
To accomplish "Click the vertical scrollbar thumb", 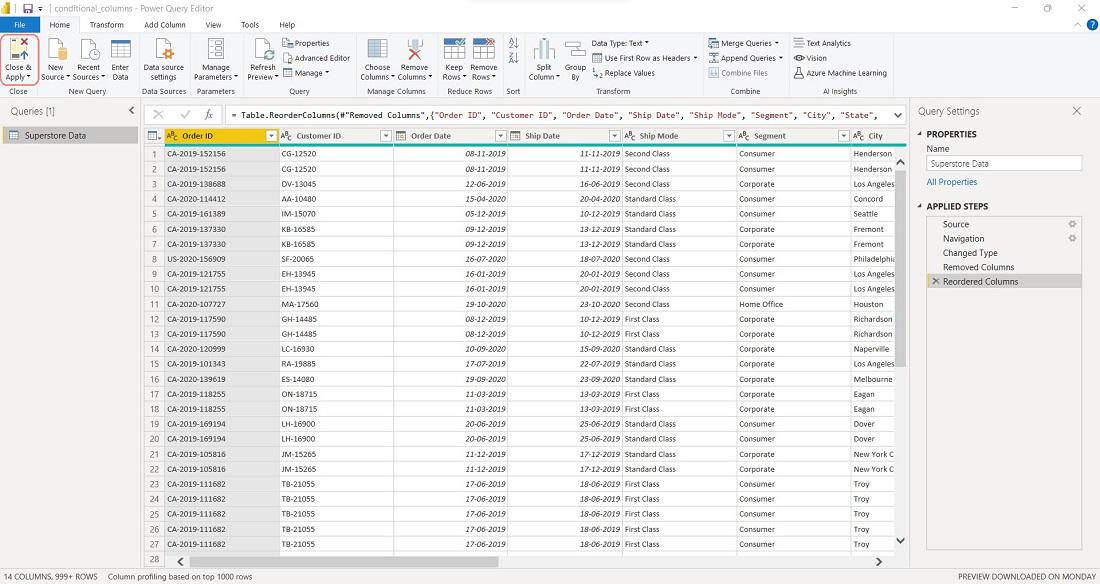I will click(901, 268).
